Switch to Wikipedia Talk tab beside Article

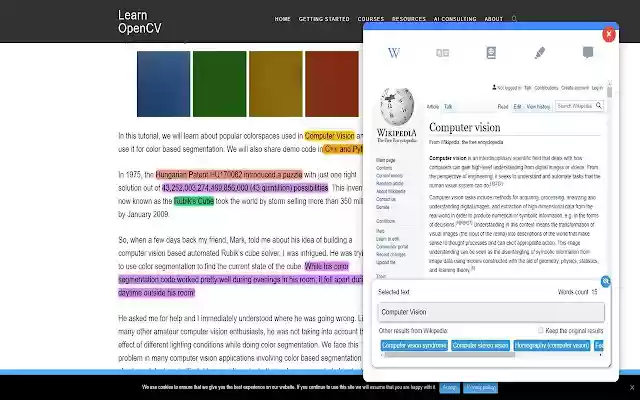(448, 107)
